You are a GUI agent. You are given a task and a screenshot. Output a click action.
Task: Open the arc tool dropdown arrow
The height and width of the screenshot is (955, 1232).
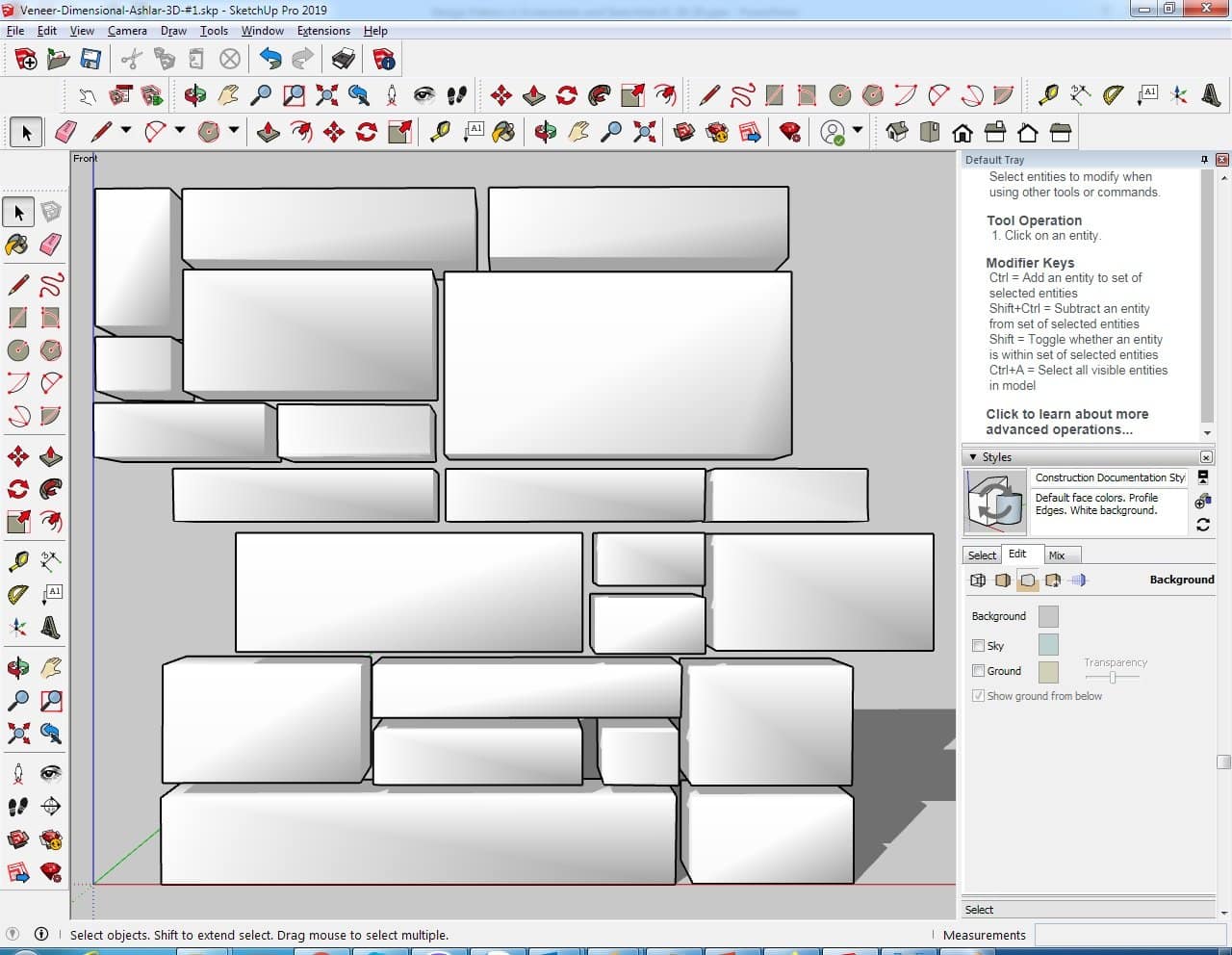[x=180, y=132]
